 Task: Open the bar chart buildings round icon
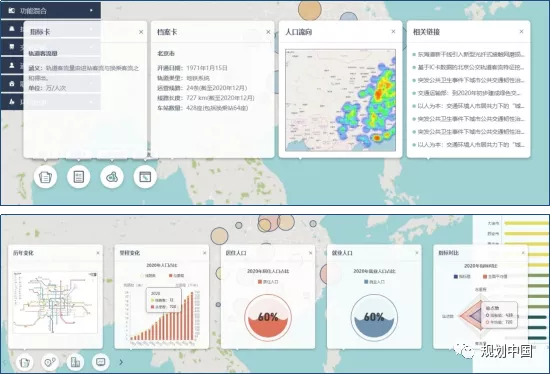[75, 362]
